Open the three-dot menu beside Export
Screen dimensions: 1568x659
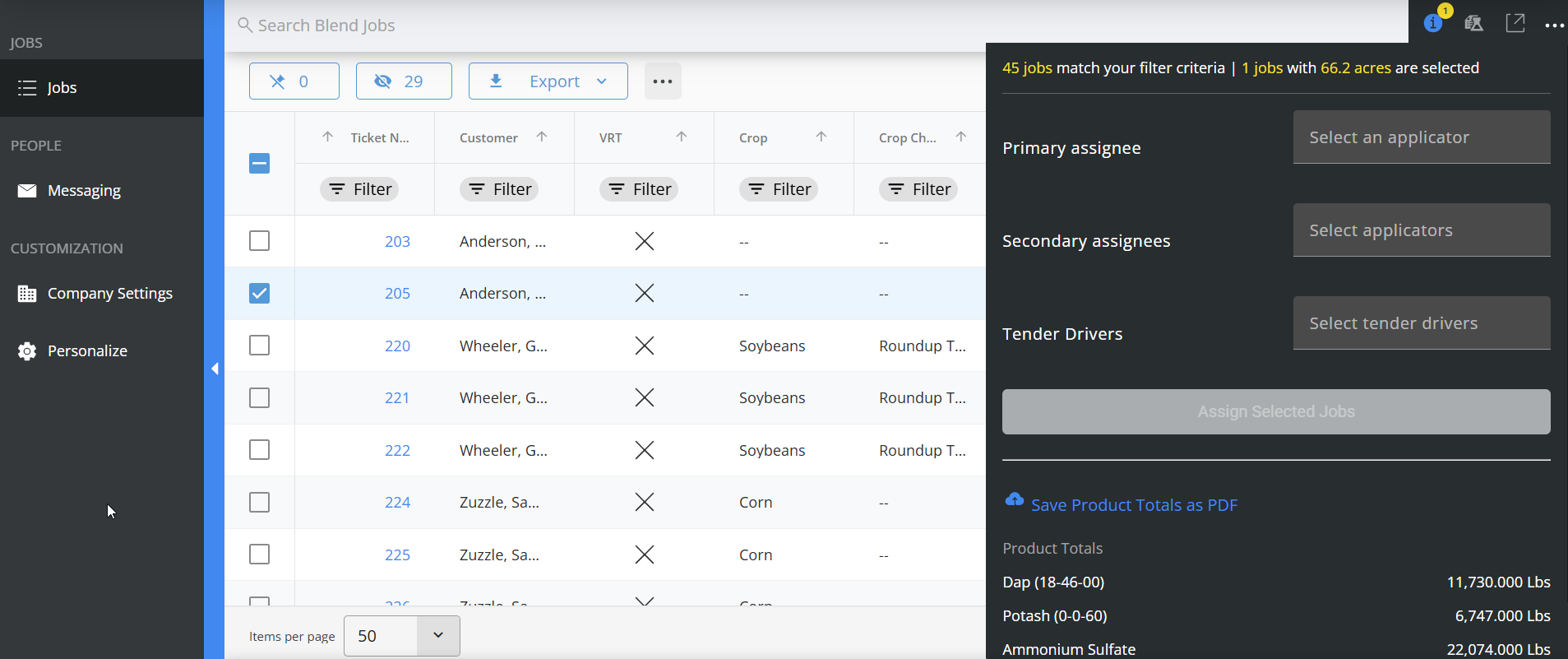pyautogui.click(x=663, y=81)
